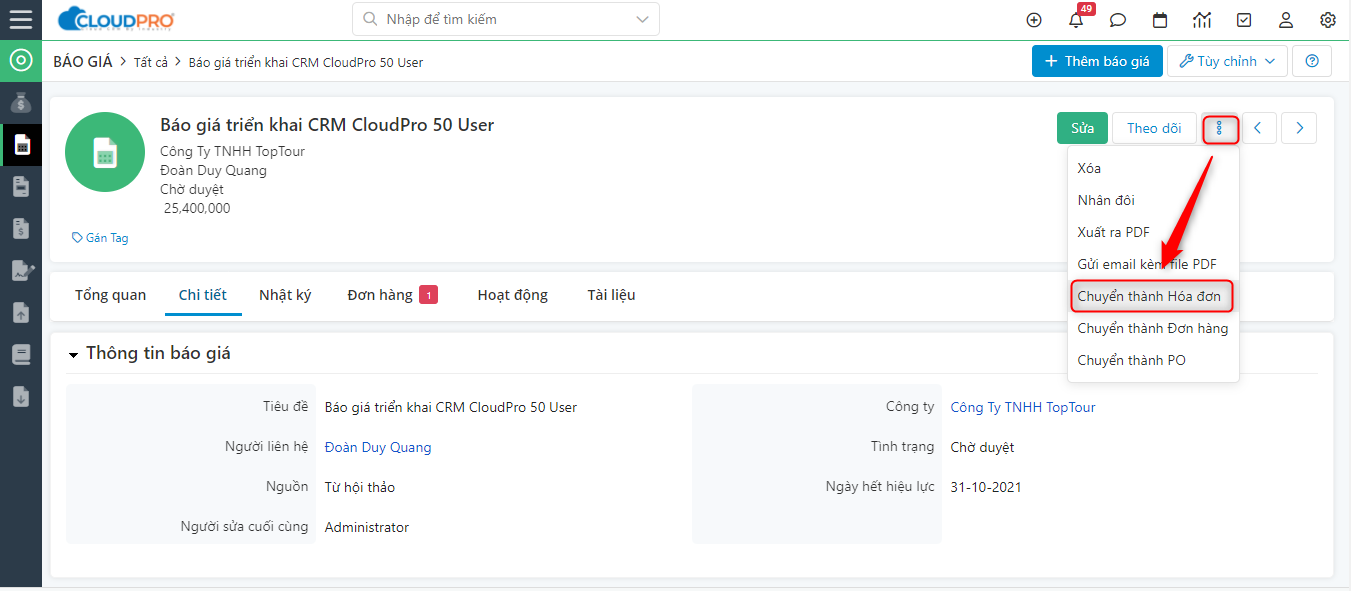Open the user profile icon
The width and height of the screenshot is (1351, 591).
click(1286, 20)
